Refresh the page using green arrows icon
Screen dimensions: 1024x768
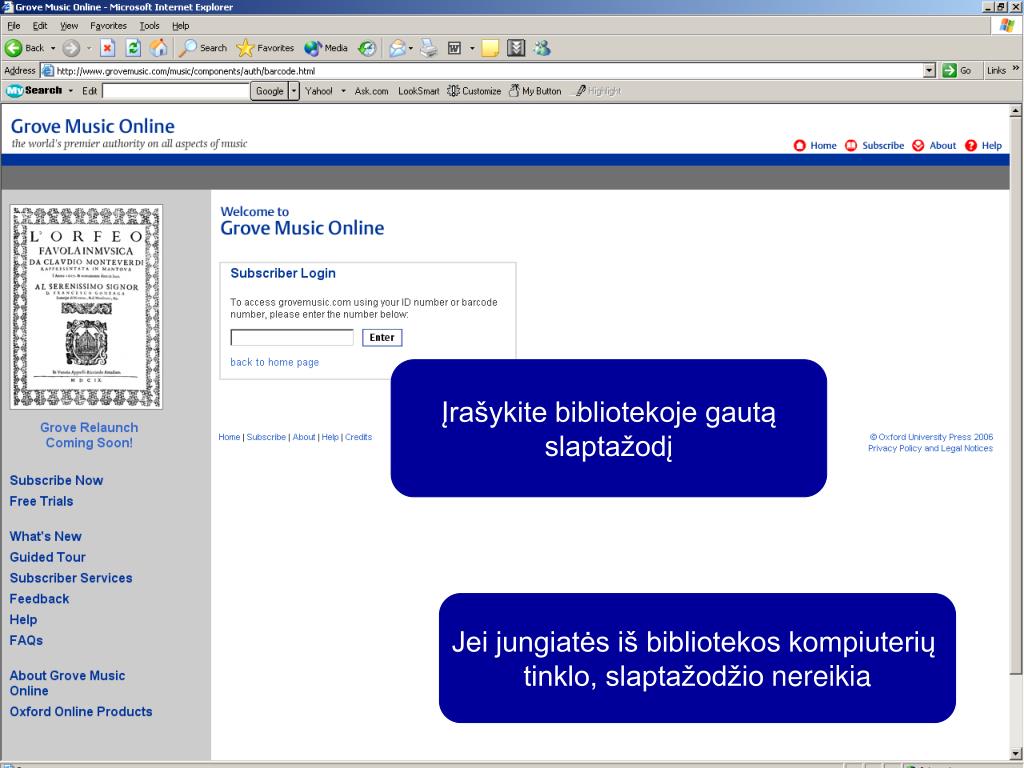click(133, 48)
